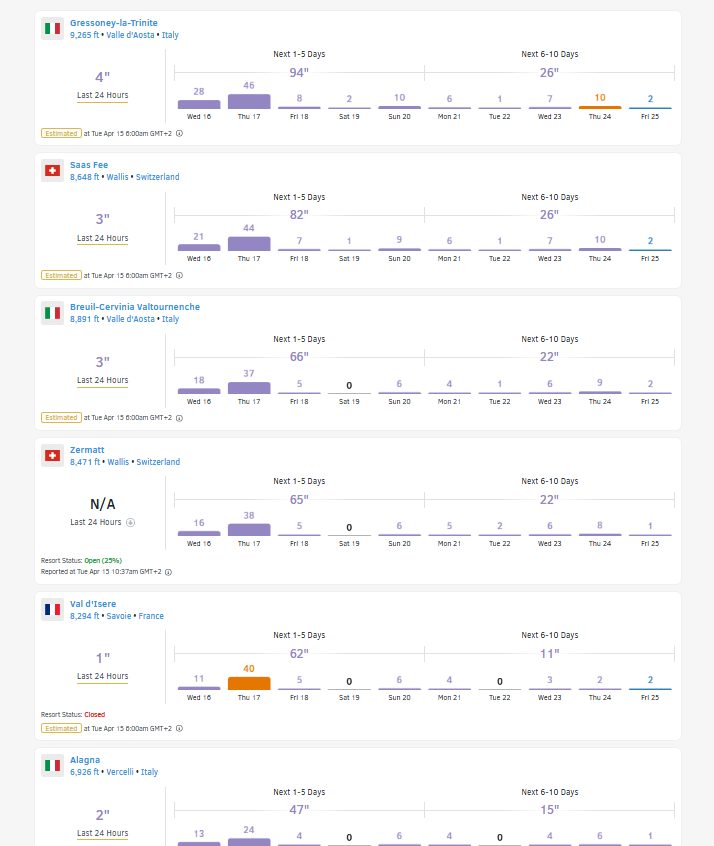The height and width of the screenshot is (846, 714).
Task: Follow the Wallis region link under Saas Fee
Action: click(x=117, y=177)
